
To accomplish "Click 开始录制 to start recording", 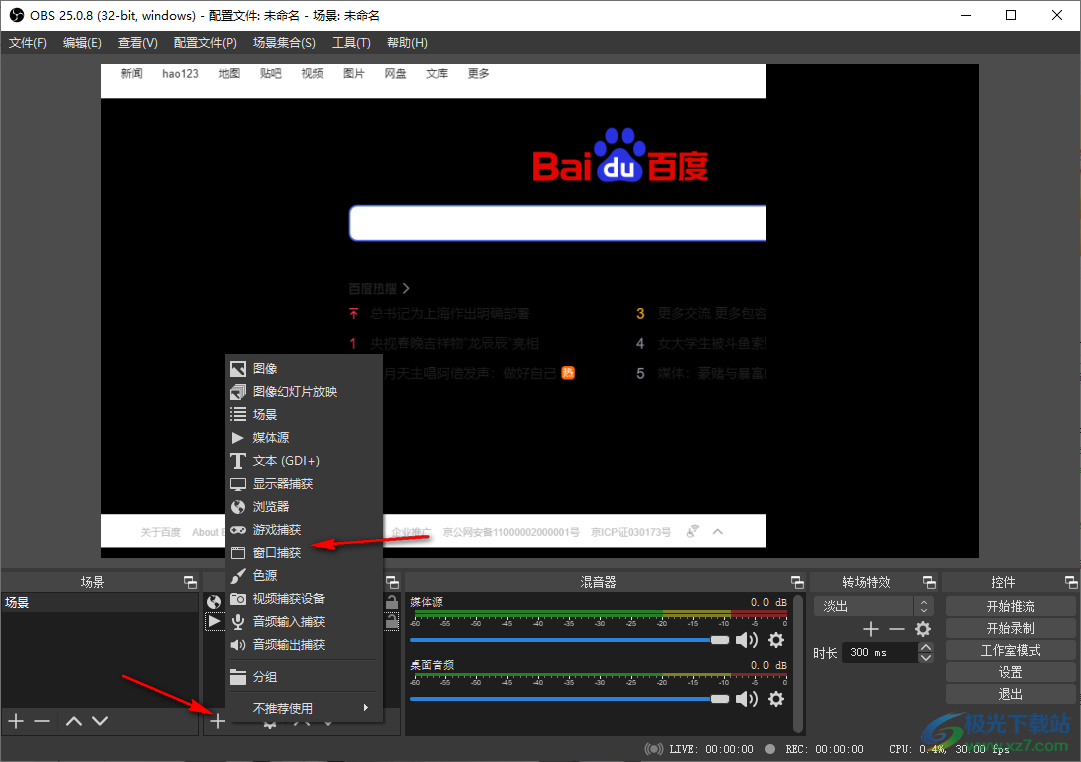I will tap(1010, 628).
